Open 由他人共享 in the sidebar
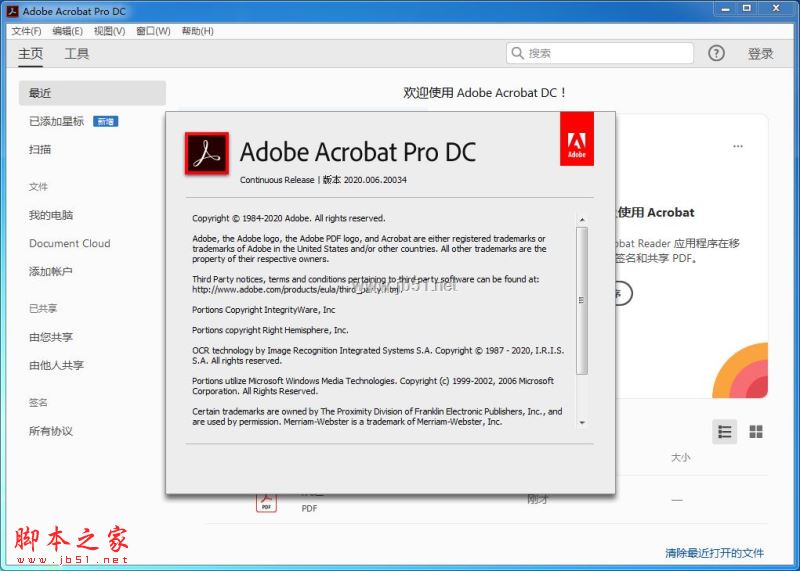800x571 pixels. (x=57, y=365)
